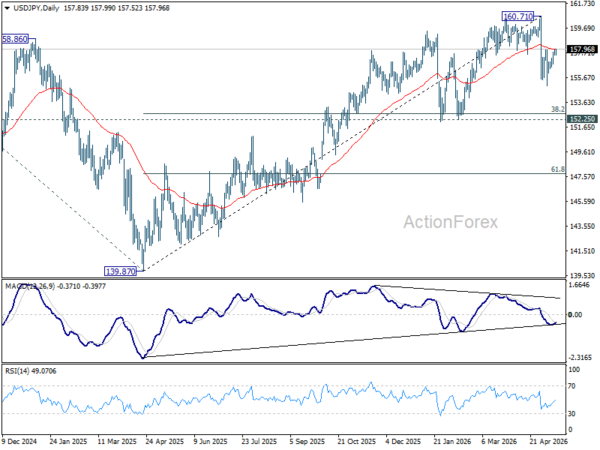Select the 61.8 Fibonacci level label
600x450 pixels.
(558, 169)
